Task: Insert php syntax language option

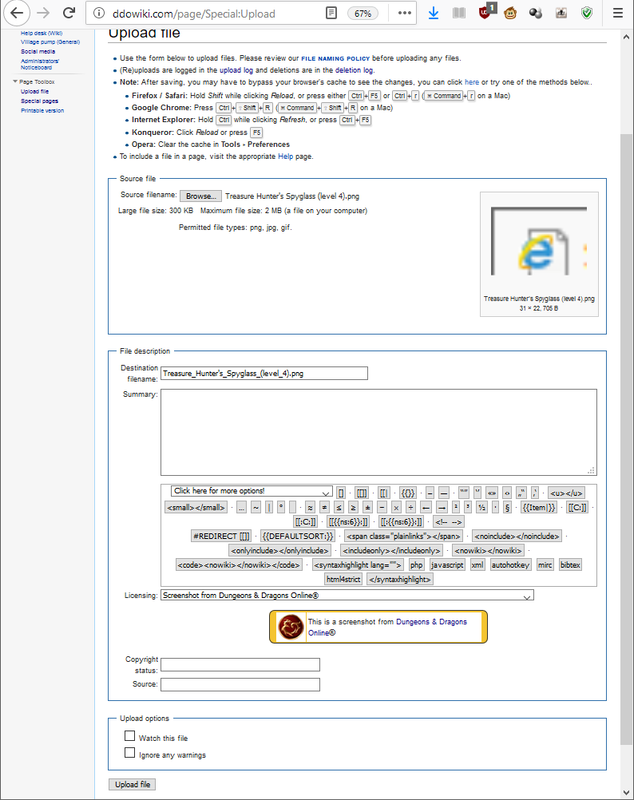Action: (x=416, y=565)
